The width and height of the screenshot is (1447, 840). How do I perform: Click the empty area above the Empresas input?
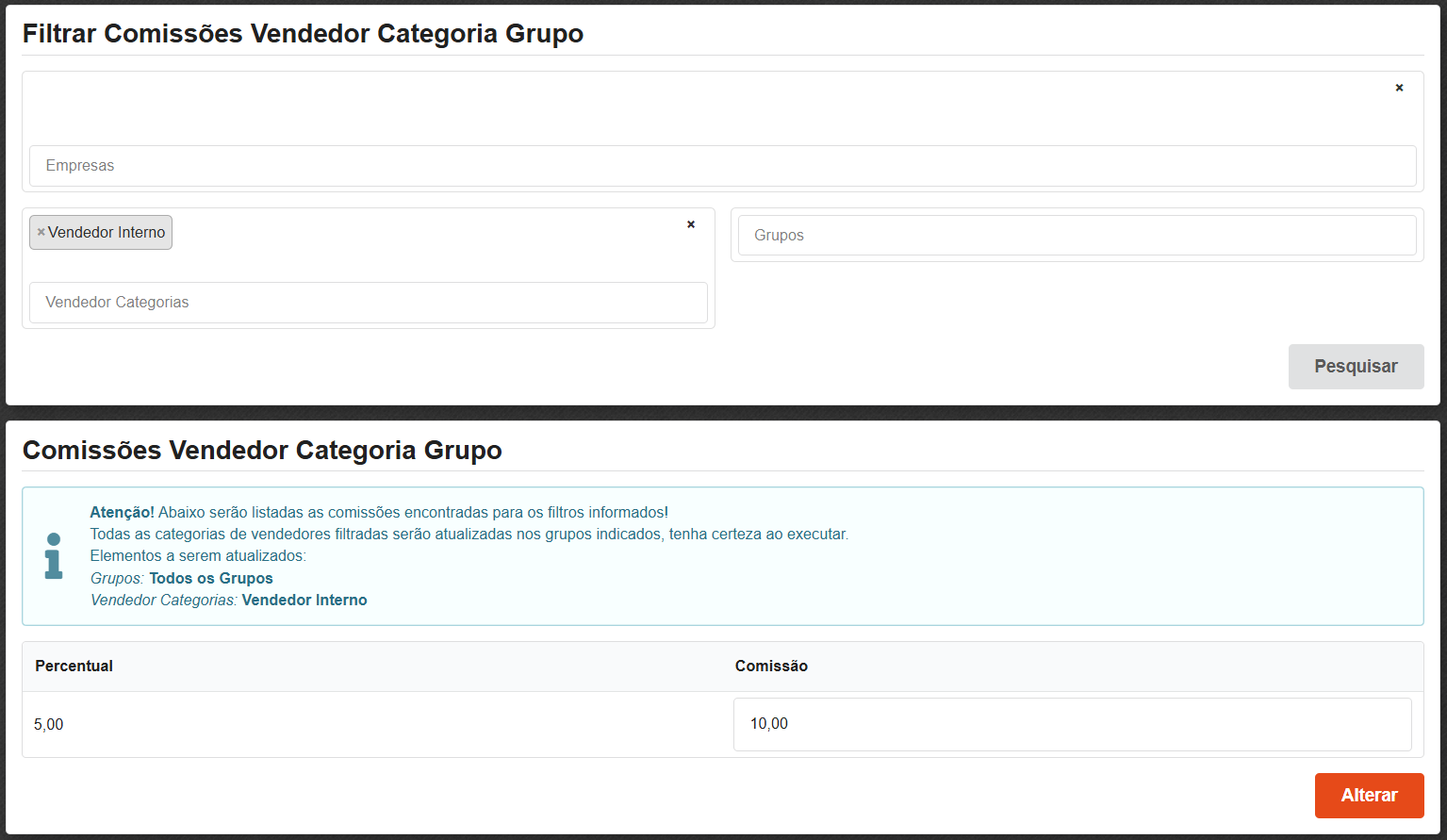660,108
